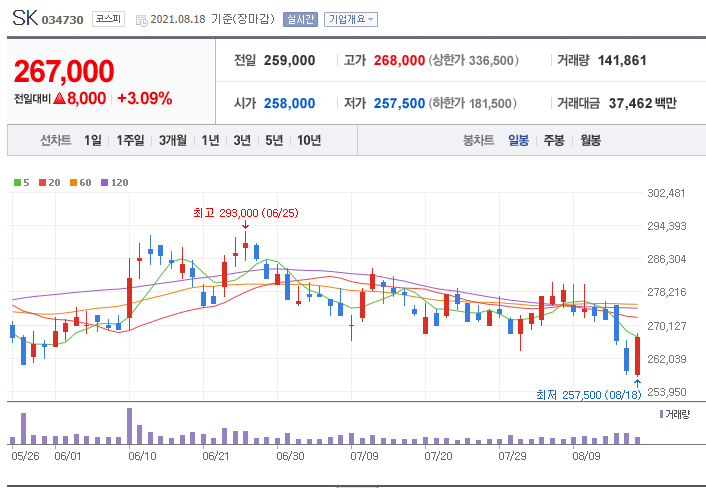Click the stock code 034730
The height and width of the screenshot is (488, 706).
63,20
